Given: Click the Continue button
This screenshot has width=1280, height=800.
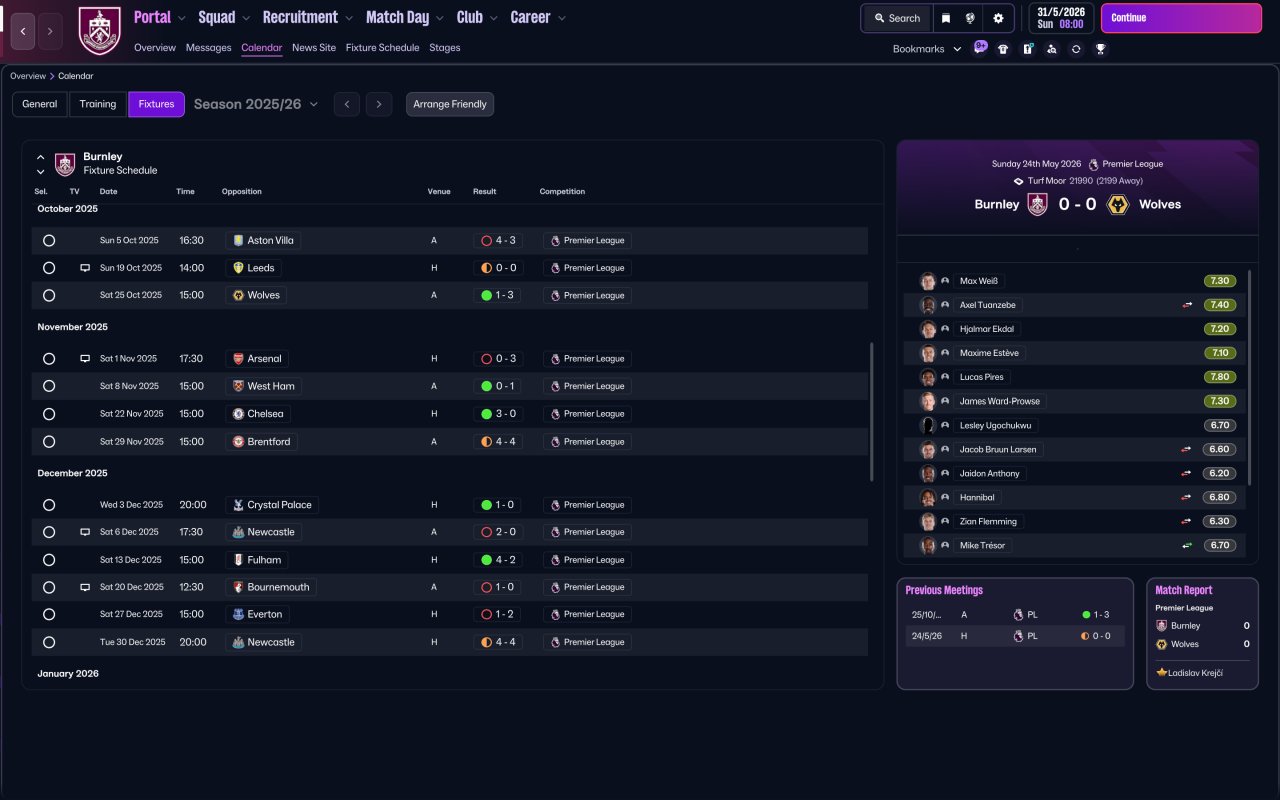Looking at the screenshot, I should pos(1181,18).
